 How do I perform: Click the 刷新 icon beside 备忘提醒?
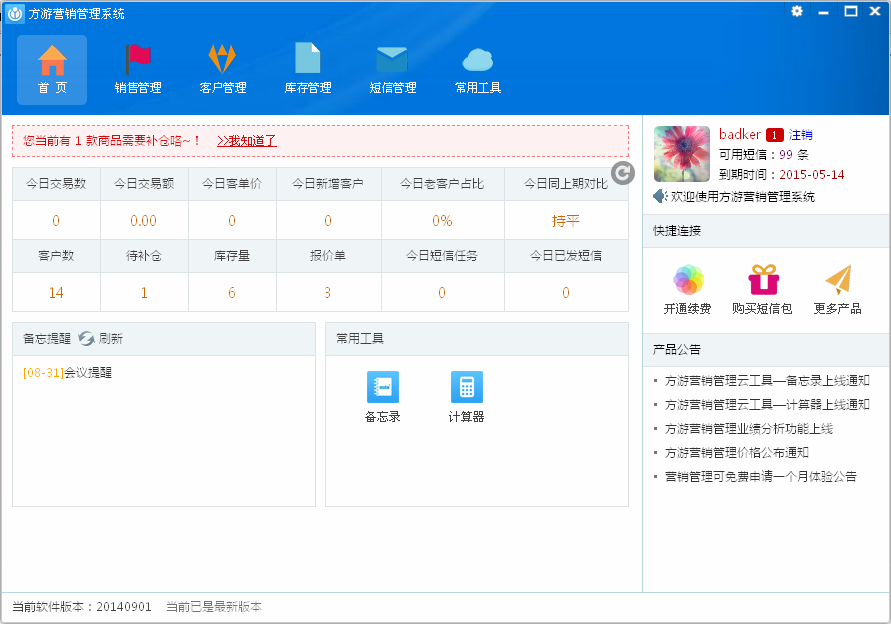click(86, 339)
